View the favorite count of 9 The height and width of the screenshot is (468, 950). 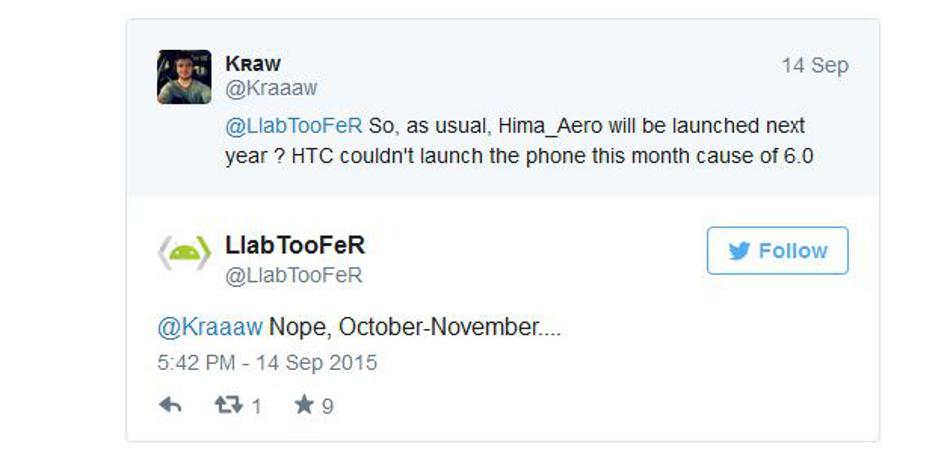click(x=327, y=406)
